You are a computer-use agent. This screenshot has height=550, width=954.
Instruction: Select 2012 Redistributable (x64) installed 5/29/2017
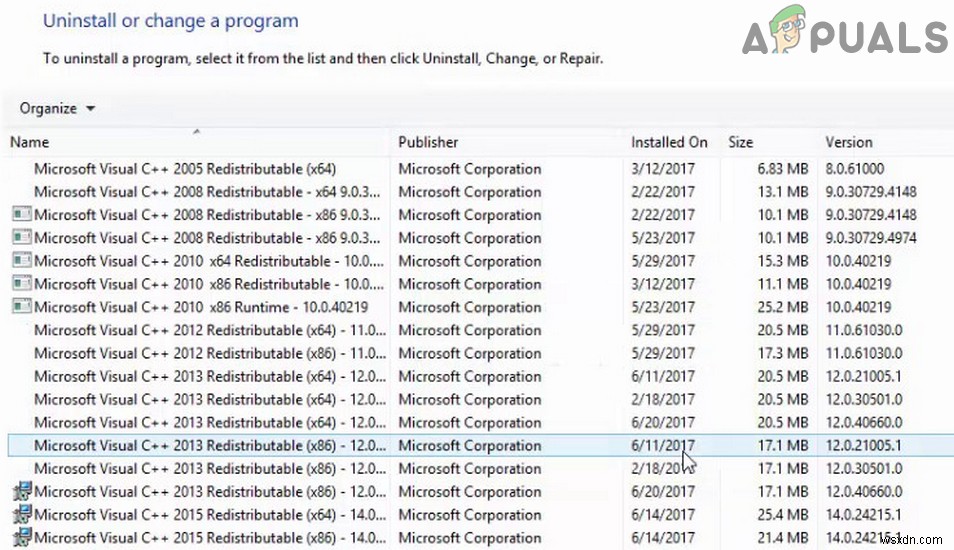[x=206, y=330]
